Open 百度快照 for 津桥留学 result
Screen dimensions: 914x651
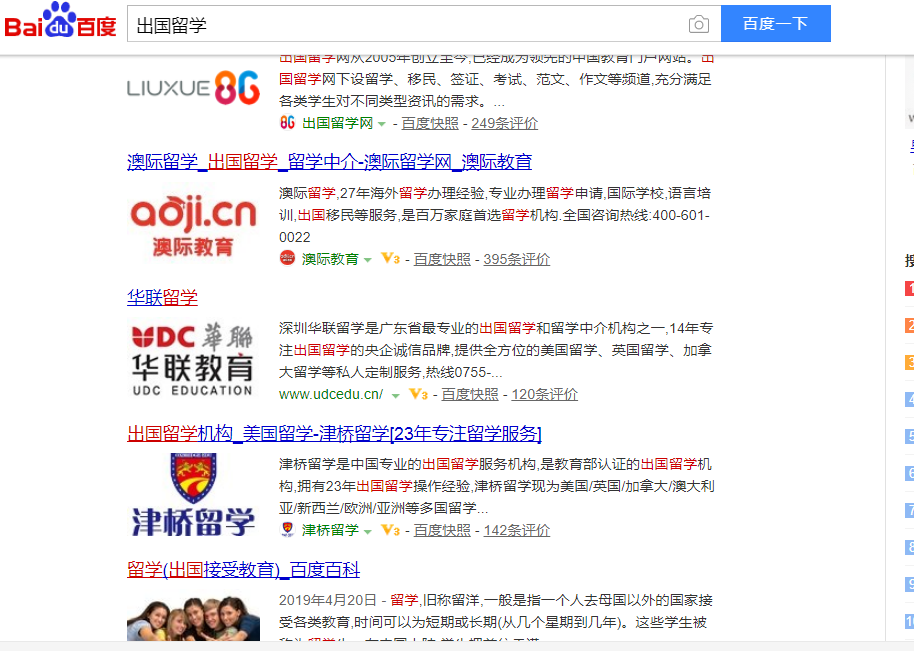click(x=442, y=530)
